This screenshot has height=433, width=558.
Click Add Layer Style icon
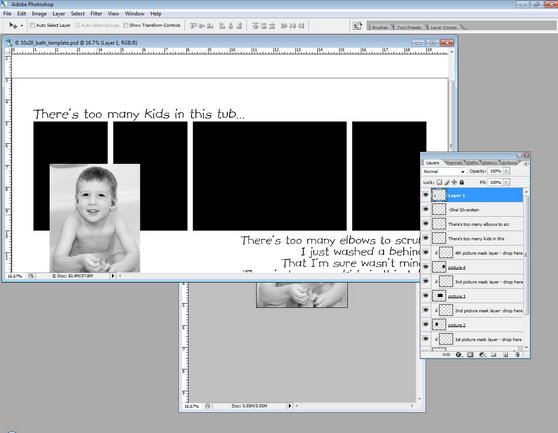458,355
